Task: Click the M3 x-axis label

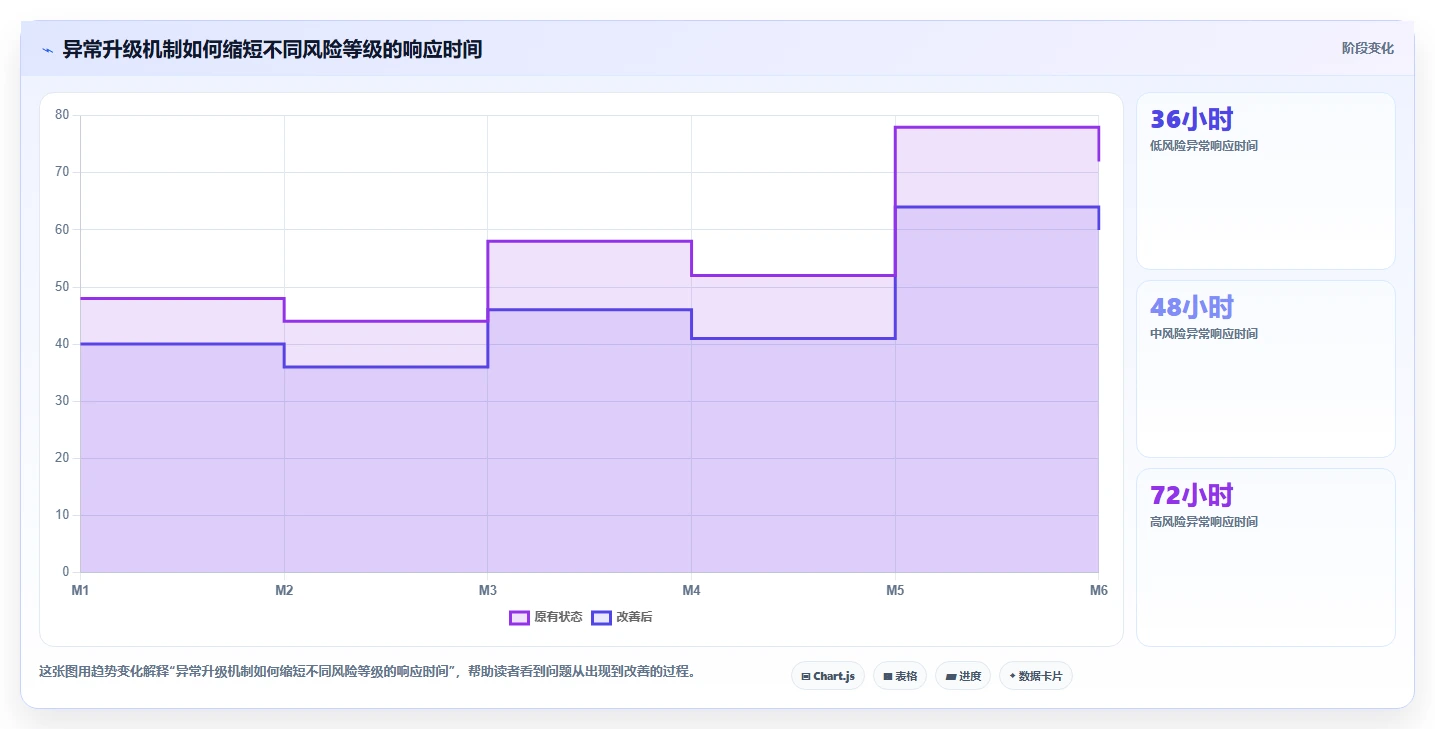Action: tap(488, 591)
